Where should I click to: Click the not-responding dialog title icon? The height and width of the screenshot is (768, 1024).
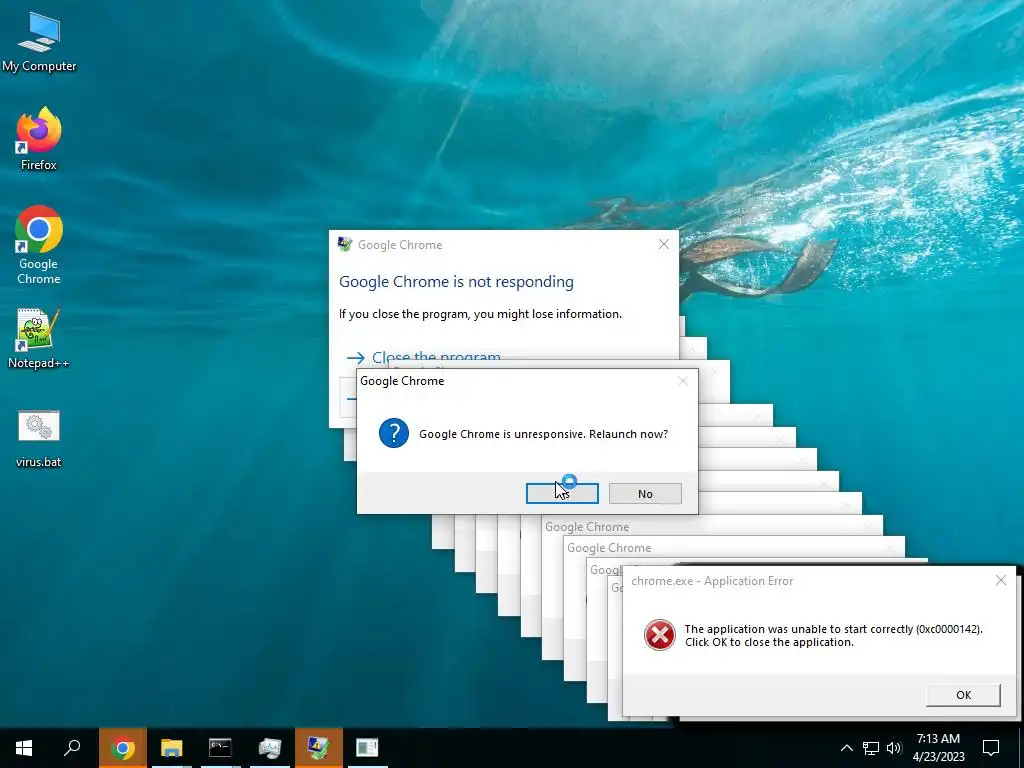345,244
